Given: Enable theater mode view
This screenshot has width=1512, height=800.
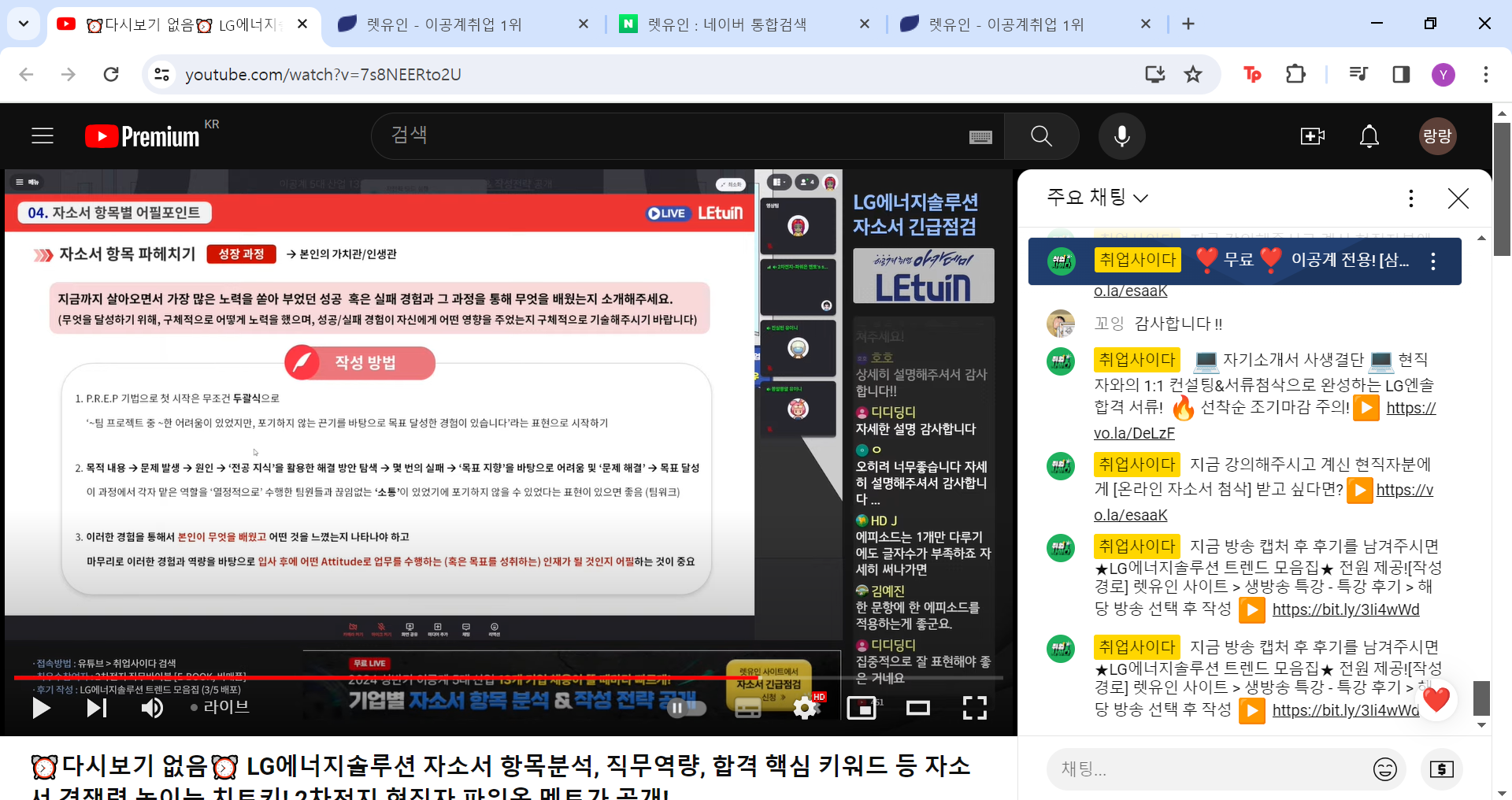Looking at the screenshot, I should [x=918, y=708].
